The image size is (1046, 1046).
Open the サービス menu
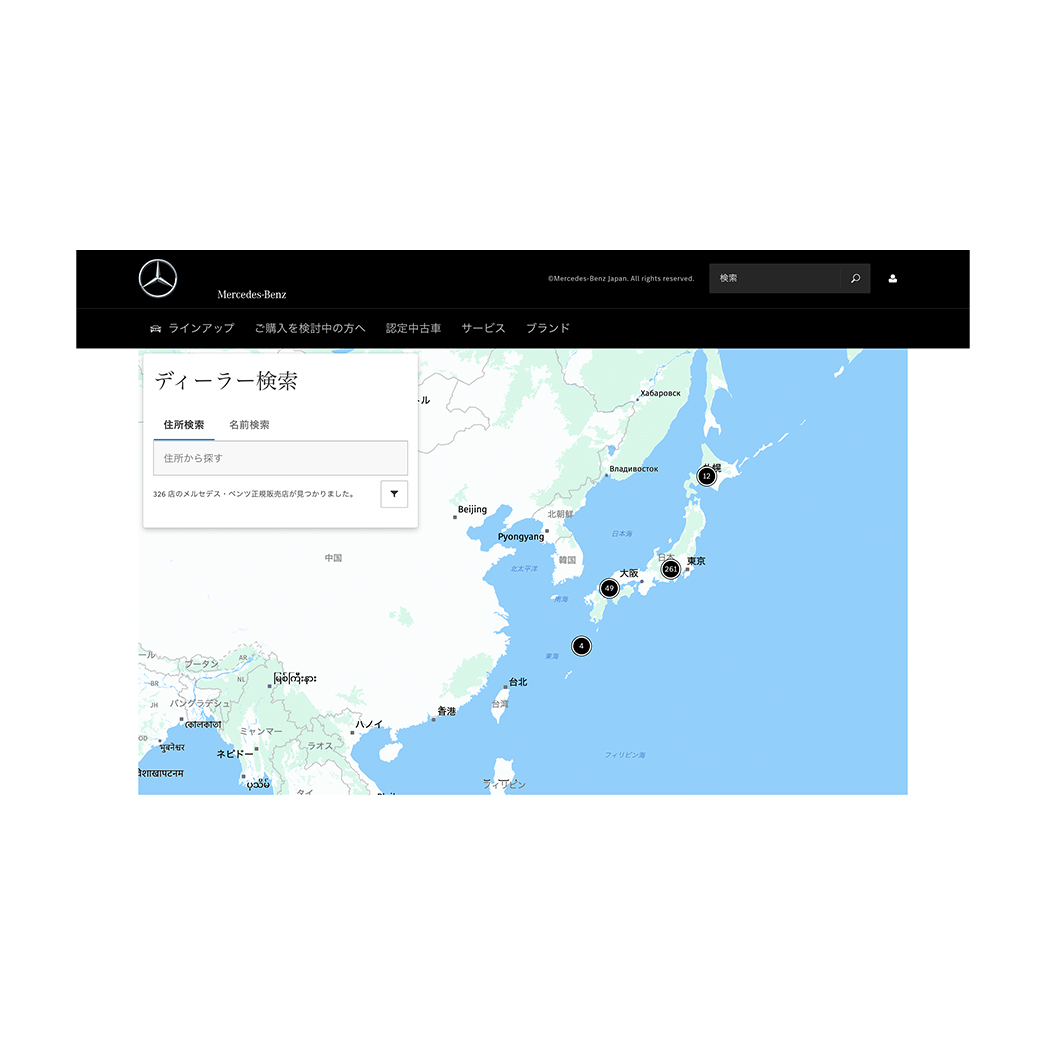coord(484,328)
